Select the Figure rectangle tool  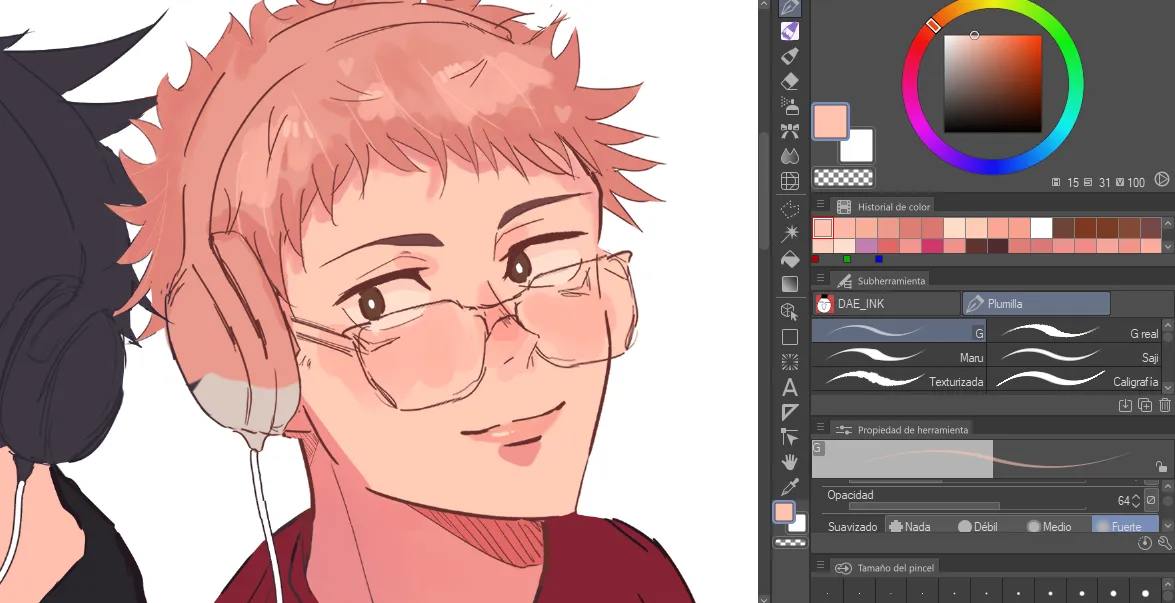[789, 337]
